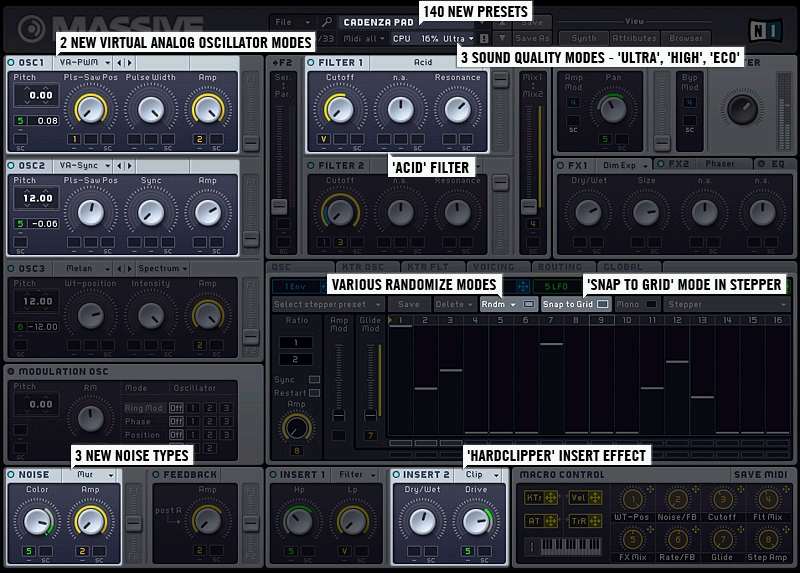
Task: Toggle the stepper Sync checkbox
Action: (x=314, y=380)
